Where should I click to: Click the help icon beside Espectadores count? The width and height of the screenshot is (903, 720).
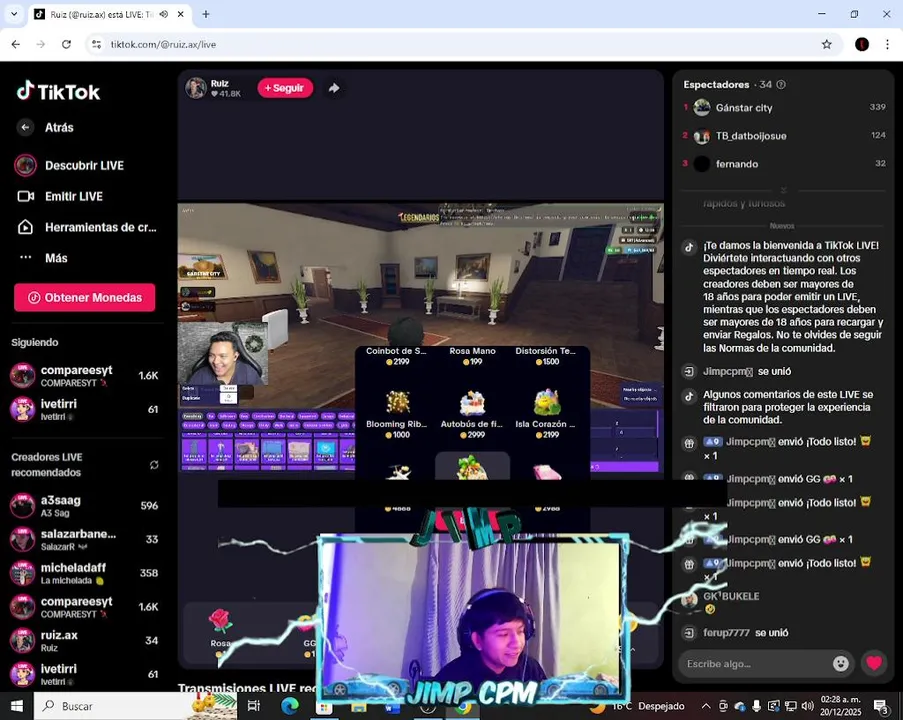781,85
